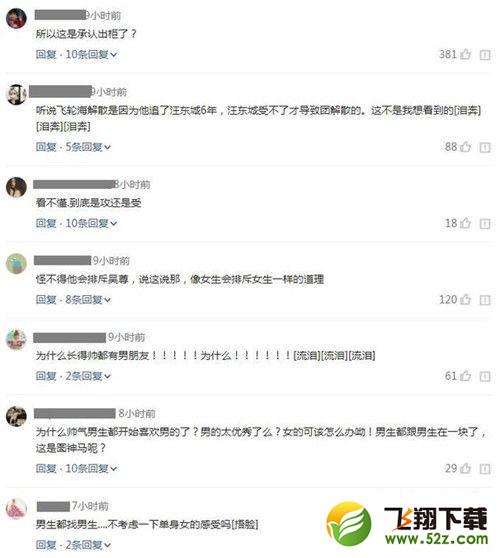Image resolution: width=500 pixels, height=558 pixels.
Task: Like the comment with 381 likes
Action: (x=465, y=54)
